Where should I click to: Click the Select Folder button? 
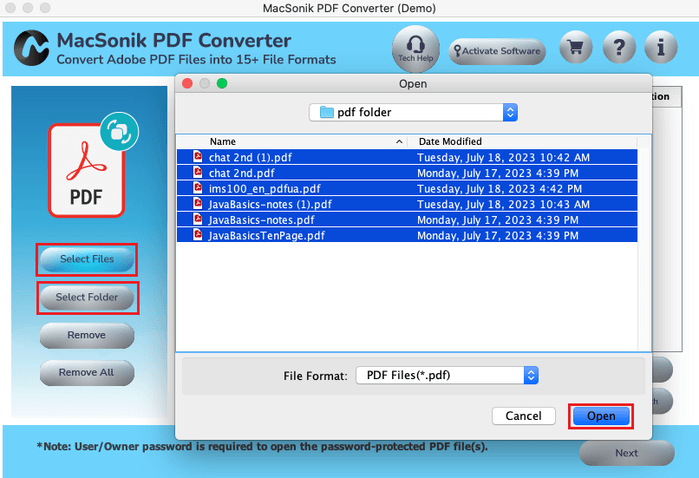coord(87,297)
